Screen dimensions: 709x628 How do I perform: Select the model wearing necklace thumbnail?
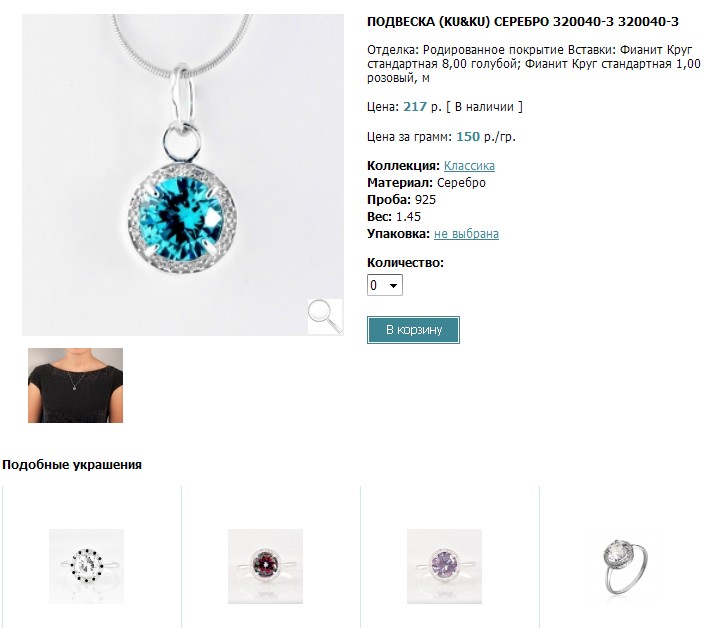click(x=76, y=385)
